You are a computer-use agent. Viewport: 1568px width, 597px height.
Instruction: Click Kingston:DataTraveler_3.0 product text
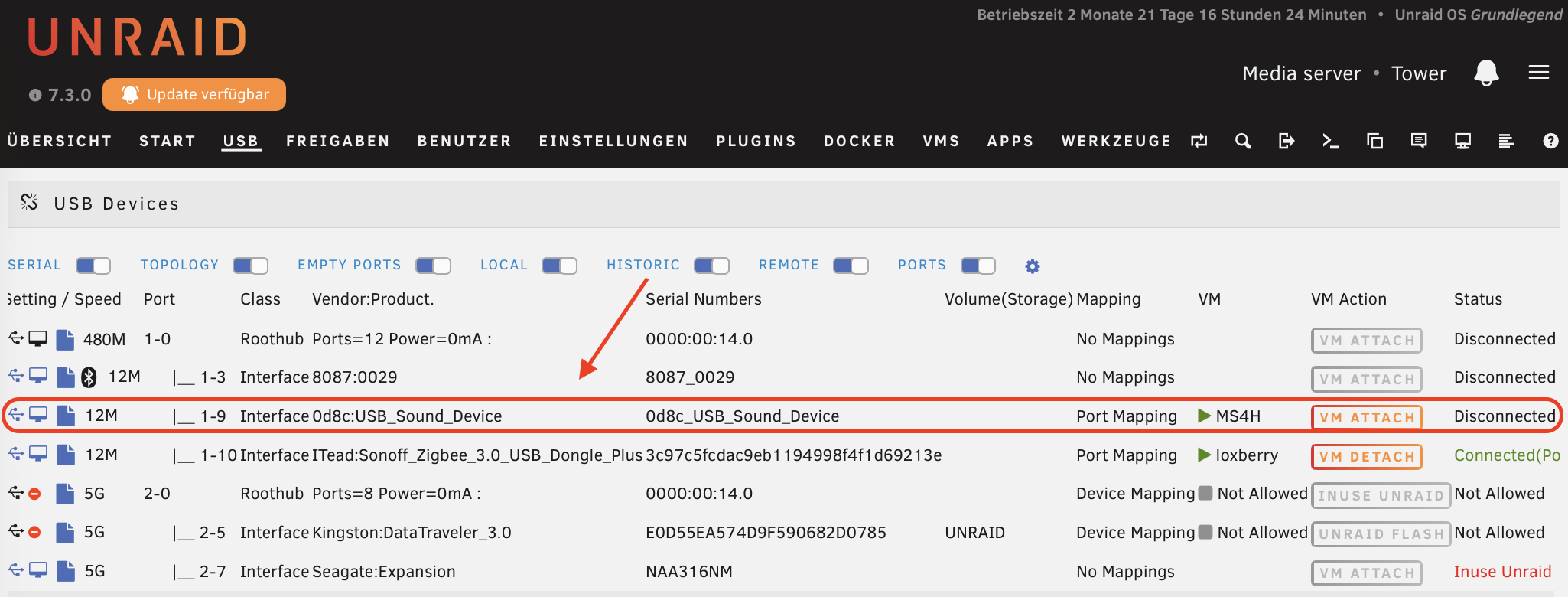(412, 532)
